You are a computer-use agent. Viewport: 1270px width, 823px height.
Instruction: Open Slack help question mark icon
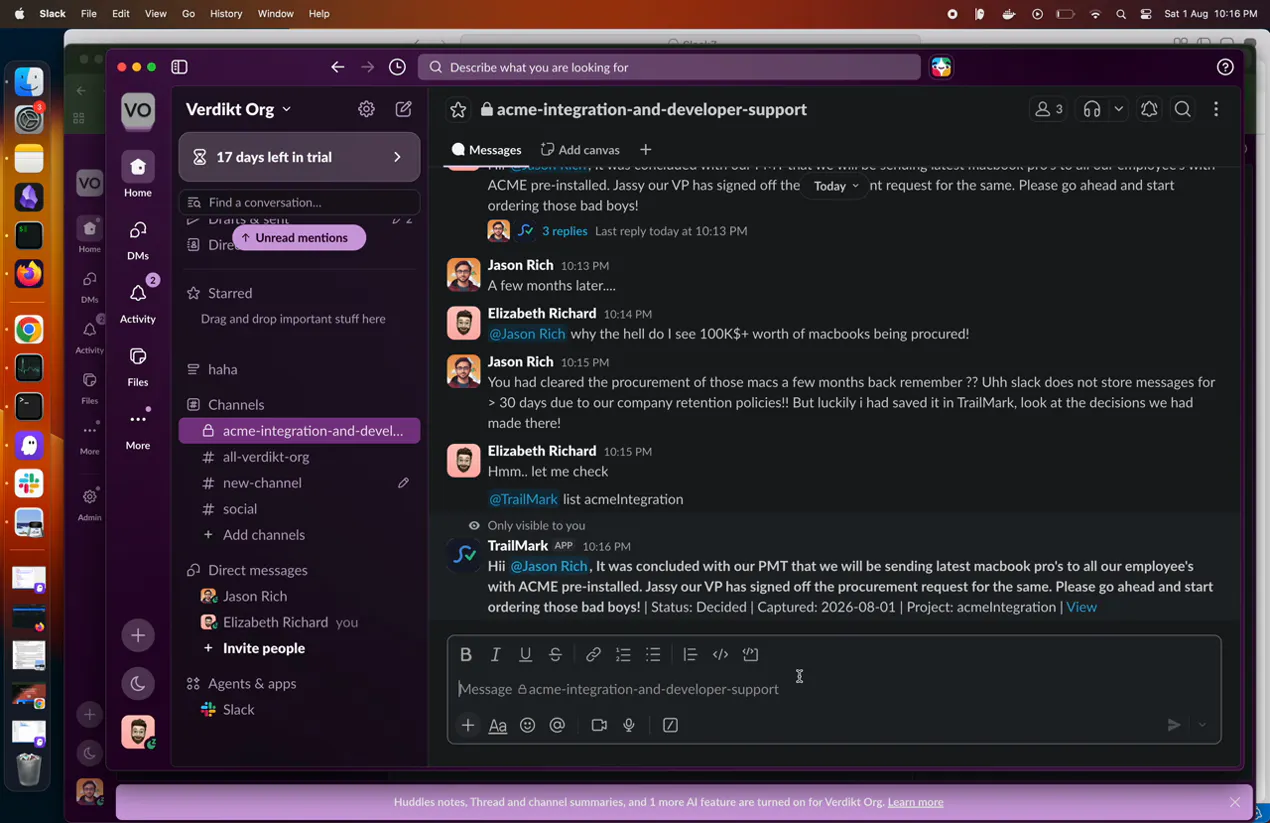[x=1225, y=67]
